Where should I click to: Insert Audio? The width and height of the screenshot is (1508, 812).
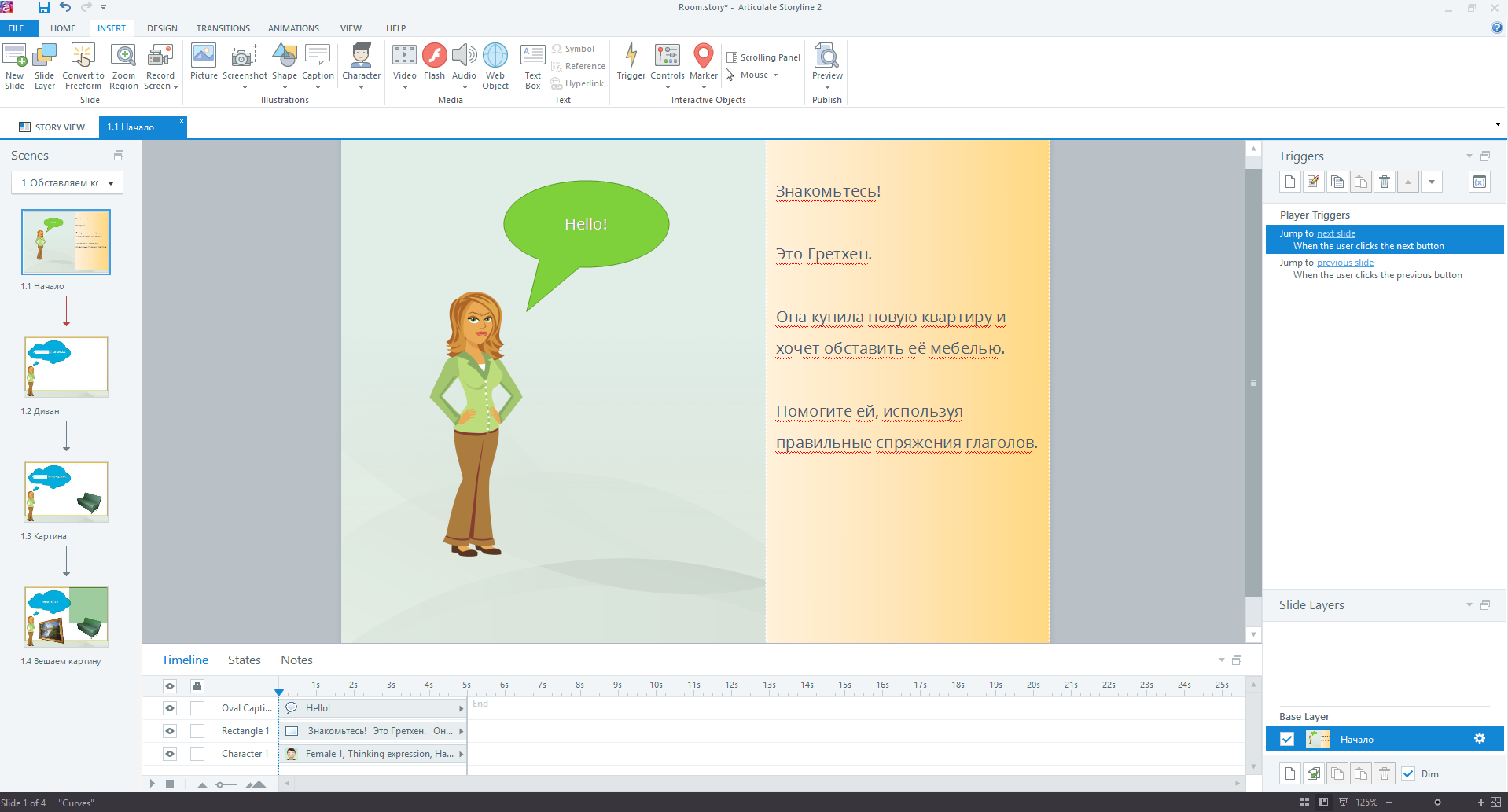click(x=464, y=67)
